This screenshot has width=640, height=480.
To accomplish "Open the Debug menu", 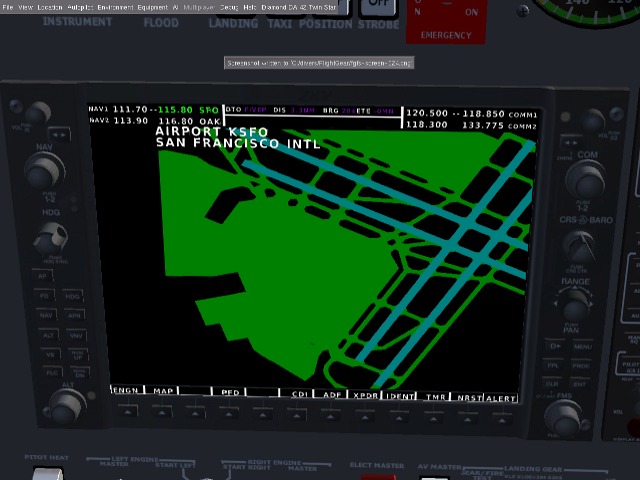I will [229, 7].
